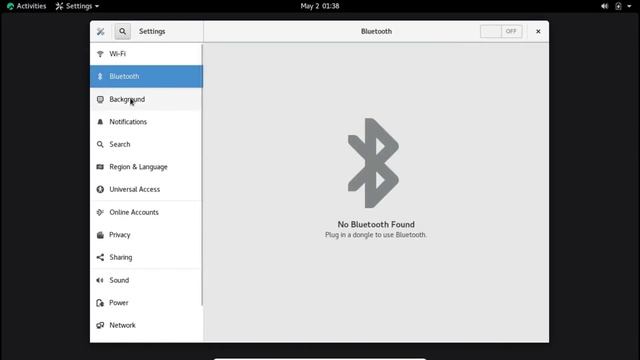Screen dimensions: 640x360
Task: Click the Sharing icon
Action: coord(100,257)
